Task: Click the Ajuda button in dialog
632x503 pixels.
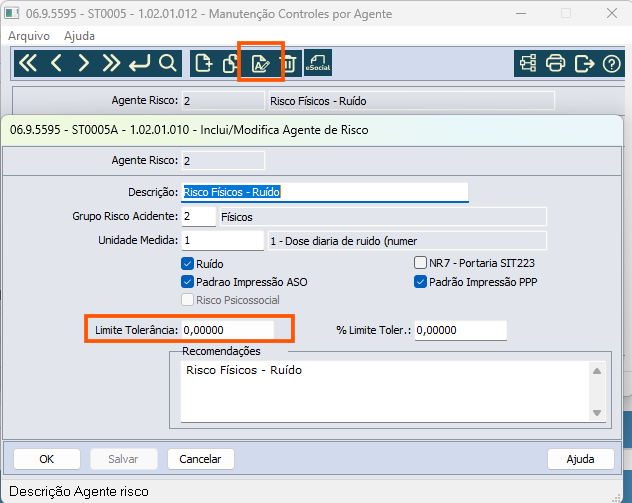Action: (x=580, y=459)
